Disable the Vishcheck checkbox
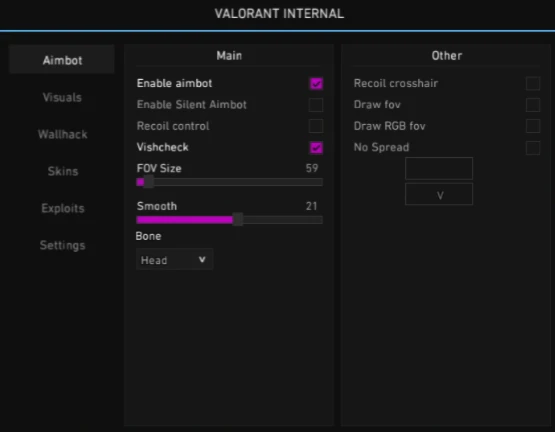Image resolution: width=555 pixels, height=432 pixels. (x=316, y=147)
